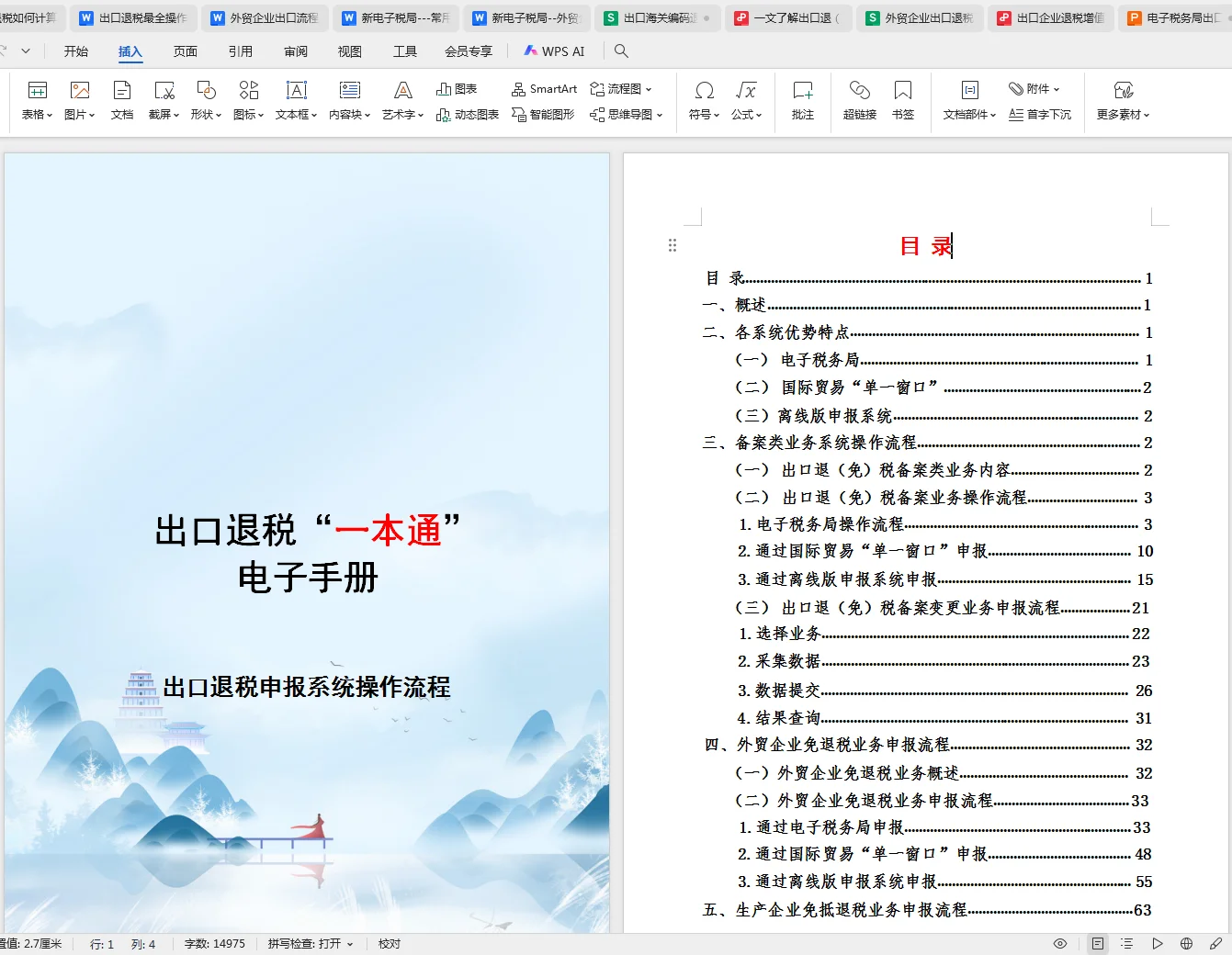The height and width of the screenshot is (955, 1232).
Task: Open the 出口海关编码 browser tab
Action: (x=656, y=17)
